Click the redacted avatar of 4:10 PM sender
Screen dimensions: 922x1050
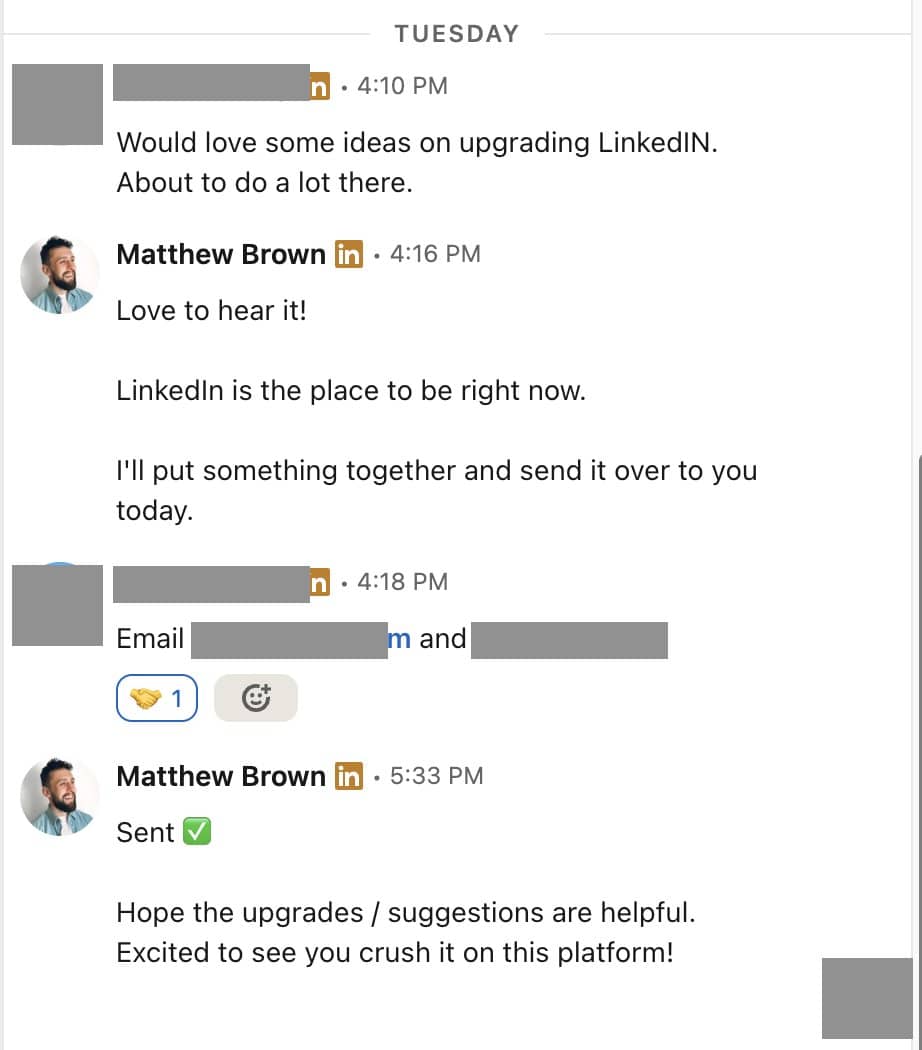(57, 104)
